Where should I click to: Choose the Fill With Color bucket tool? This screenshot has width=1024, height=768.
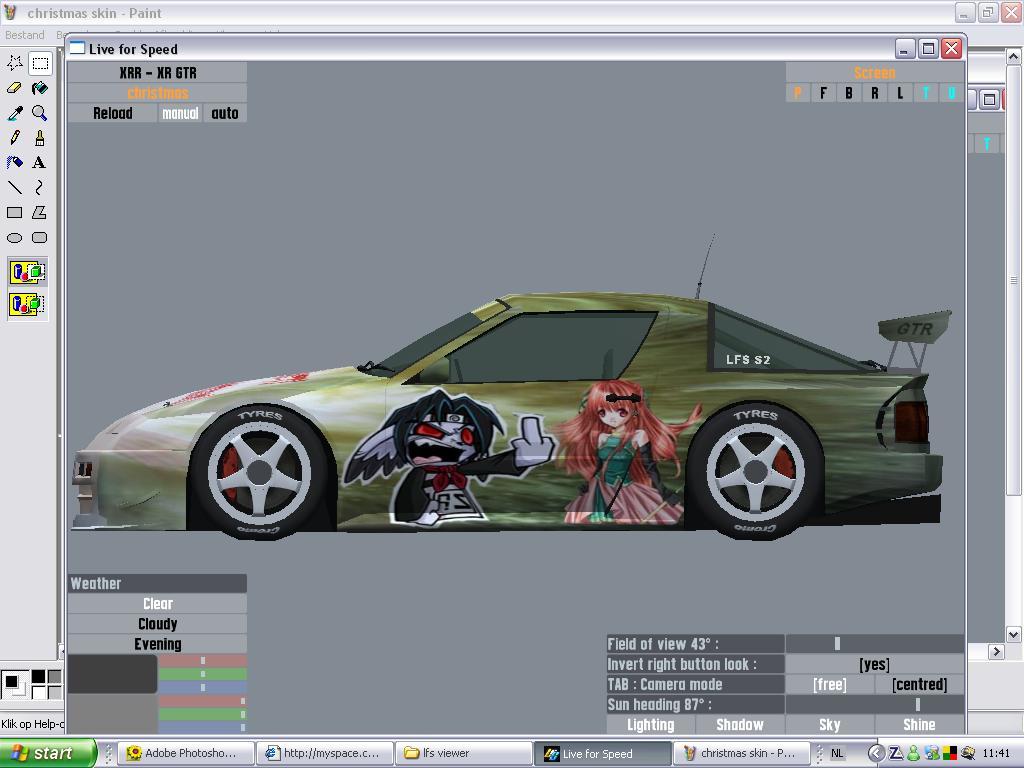pyautogui.click(x=40, y=88)
